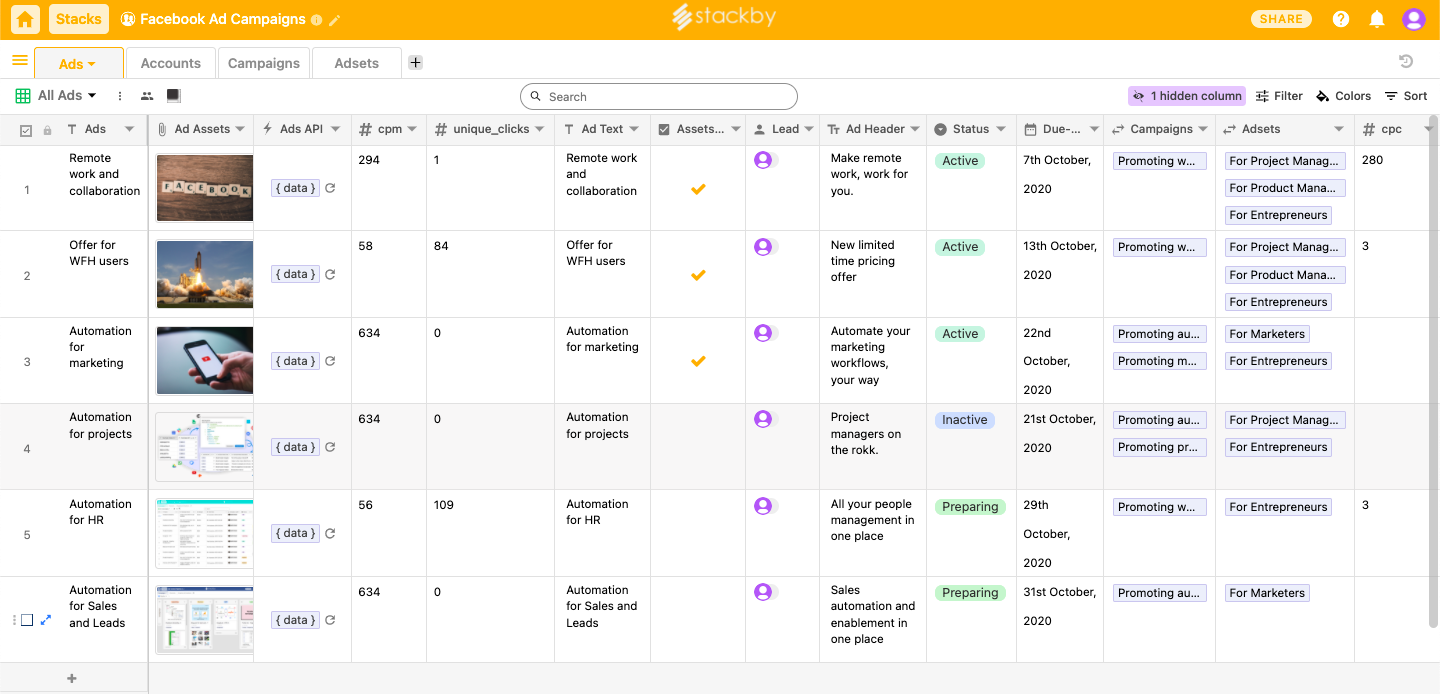Click the SHARE button
Screen dimensions: 1440x694
(x=1281, y=19)
